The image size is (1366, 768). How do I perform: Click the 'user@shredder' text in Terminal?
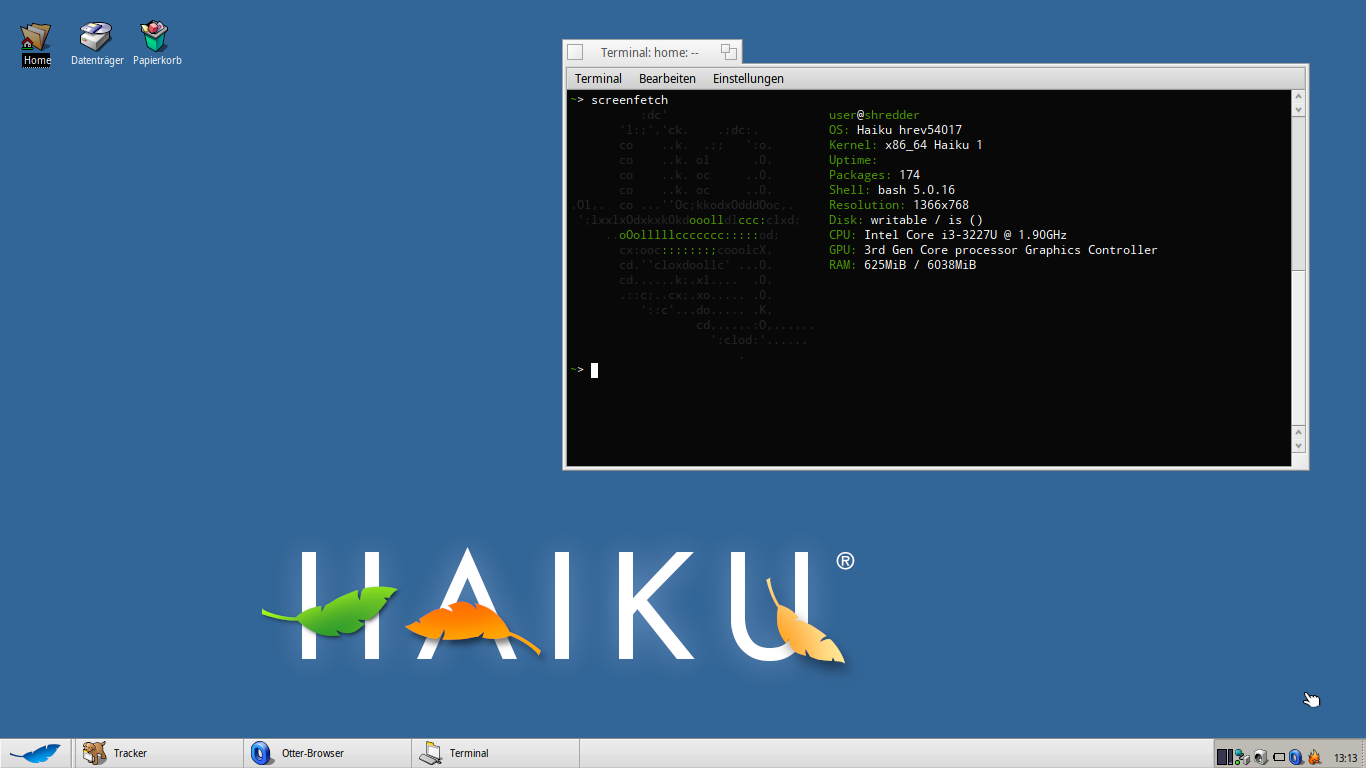click(874, 115)
